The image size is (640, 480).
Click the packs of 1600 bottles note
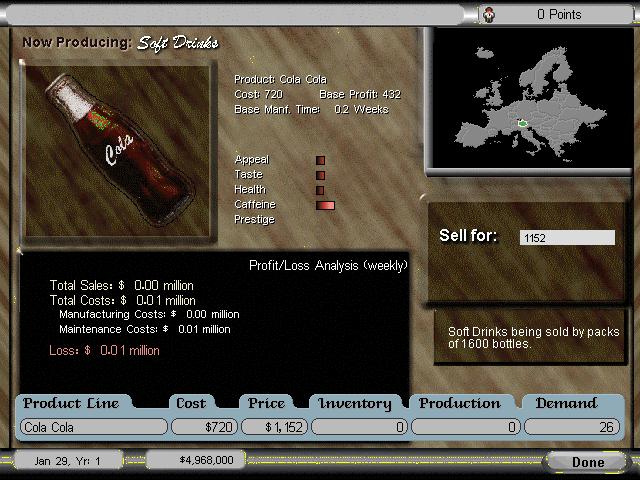[533, 338]
